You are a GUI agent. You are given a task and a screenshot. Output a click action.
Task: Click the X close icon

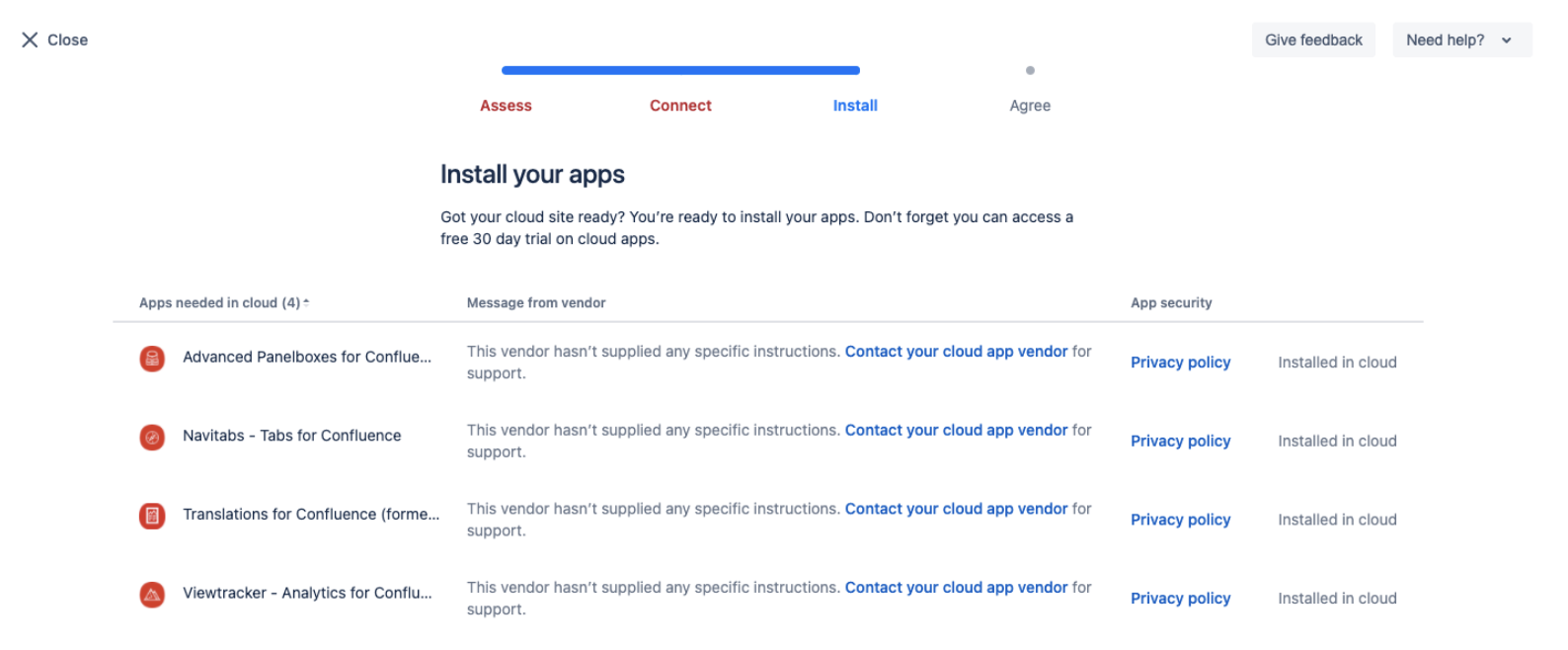click(30, 40)
